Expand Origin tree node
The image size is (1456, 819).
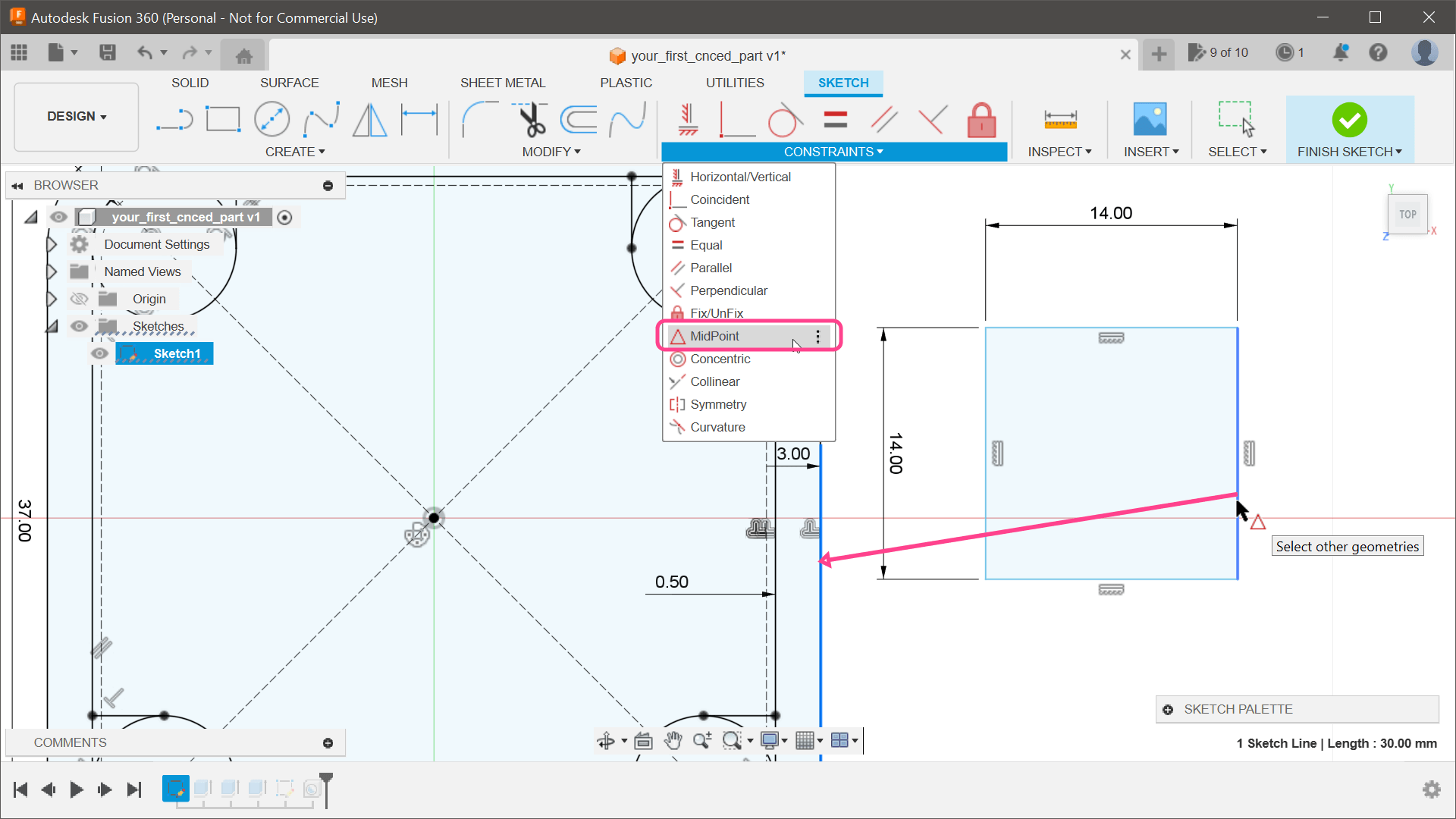(x=52, y=299)
